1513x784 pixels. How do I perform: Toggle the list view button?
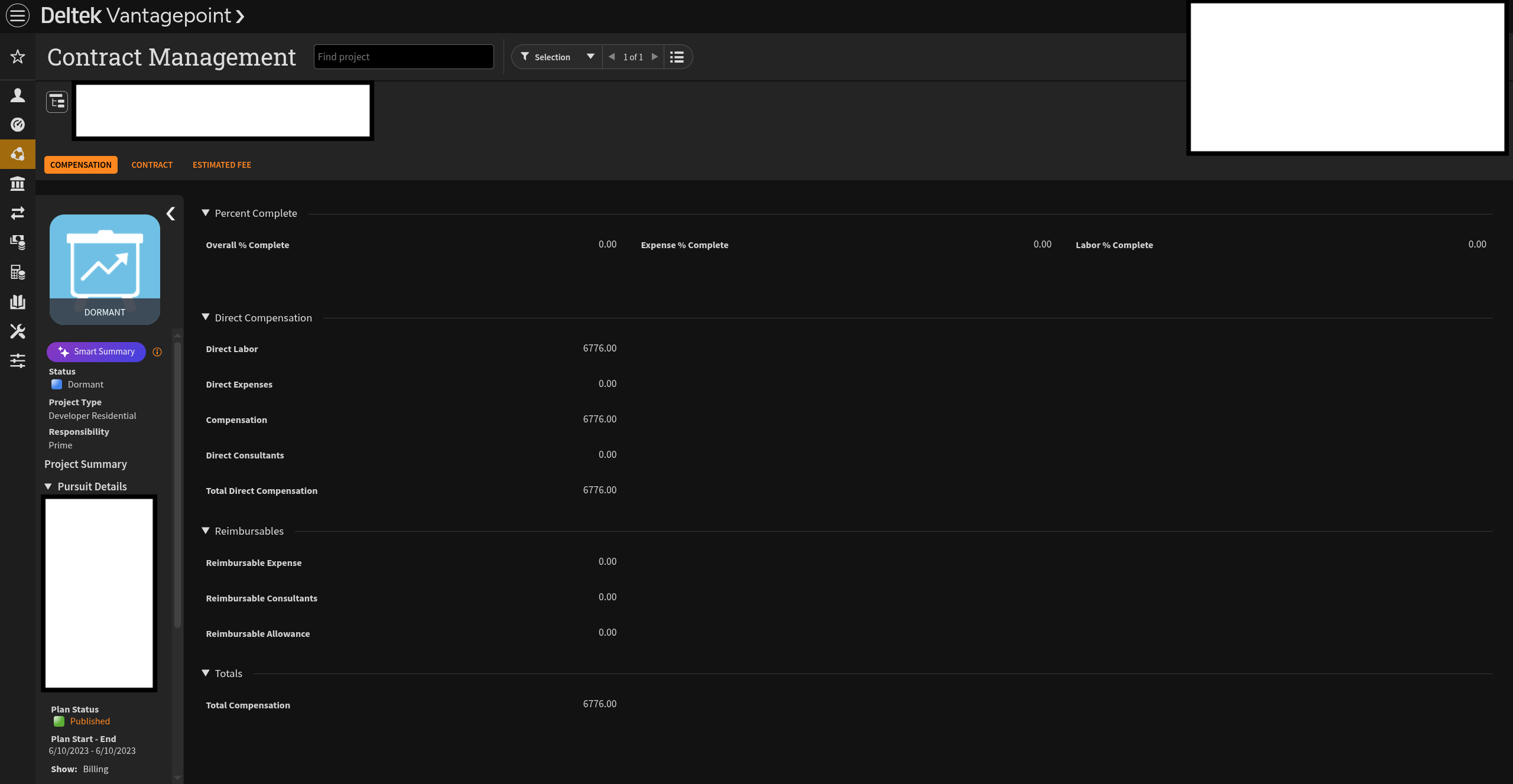(x=677, y=57)
